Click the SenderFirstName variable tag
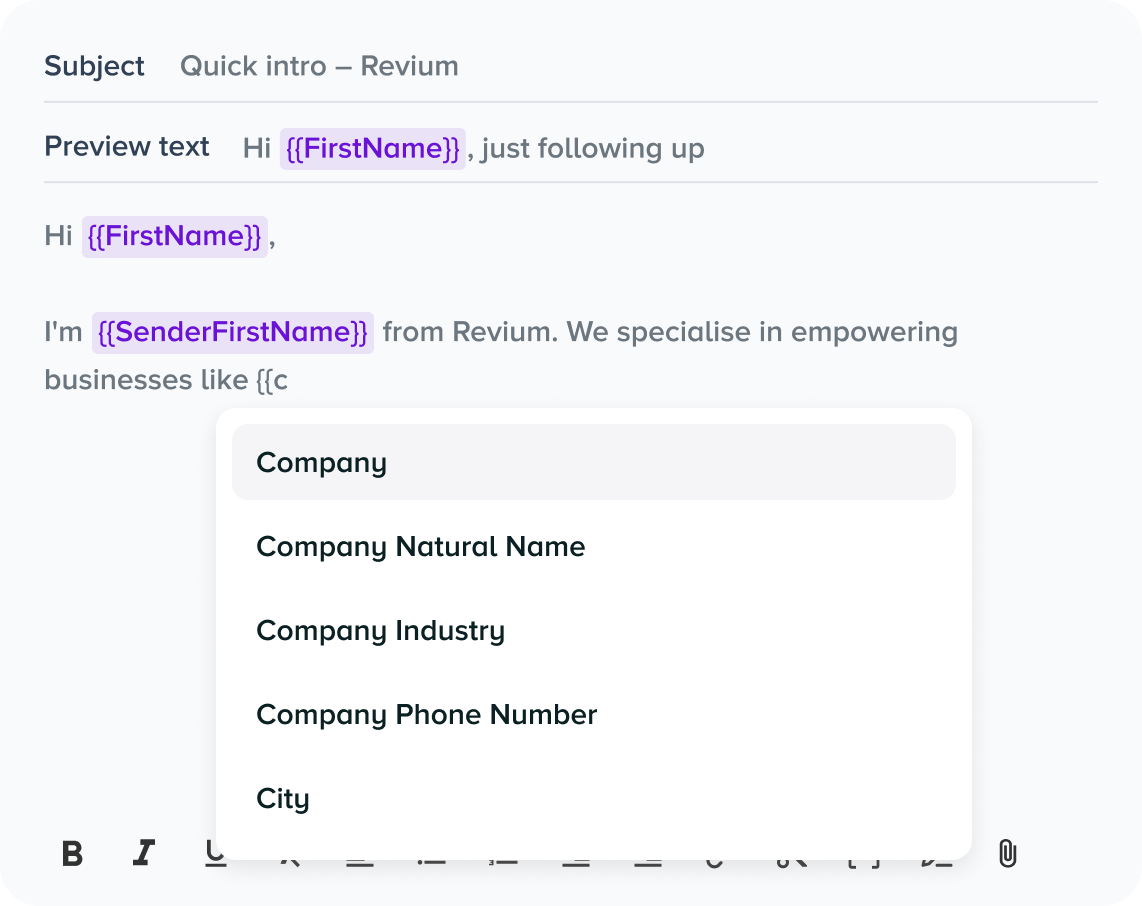 tap(233, 333)
